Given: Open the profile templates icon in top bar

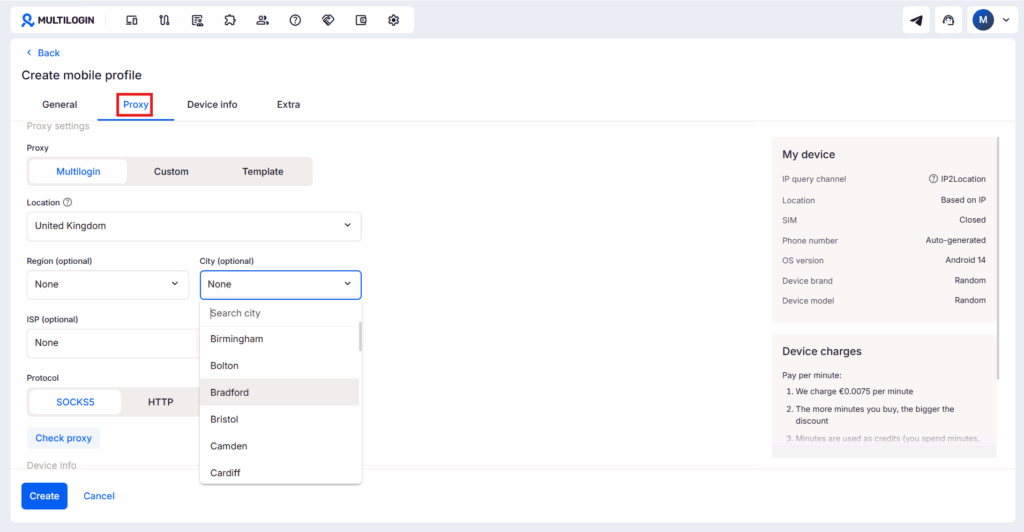Looking at the screenshot, I should point(197,20).
